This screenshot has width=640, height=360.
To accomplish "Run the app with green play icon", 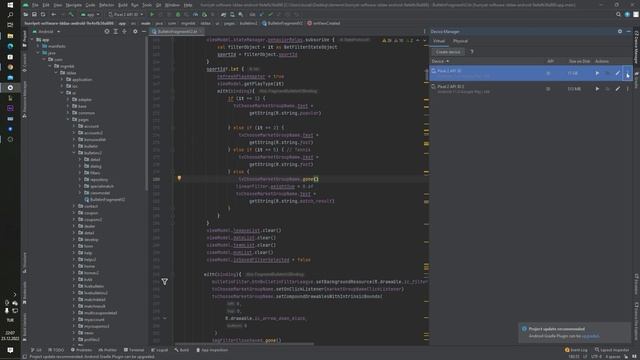I will tap(152, 14).
